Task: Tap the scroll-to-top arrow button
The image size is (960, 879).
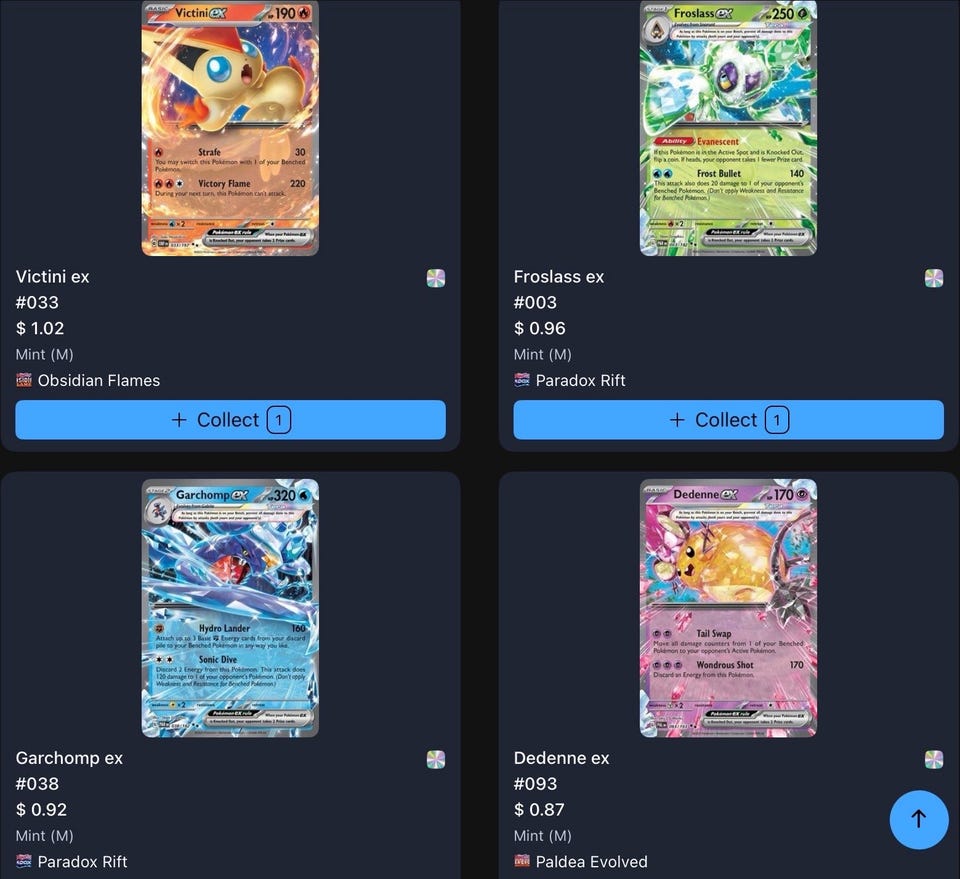Action: point(918,820)
